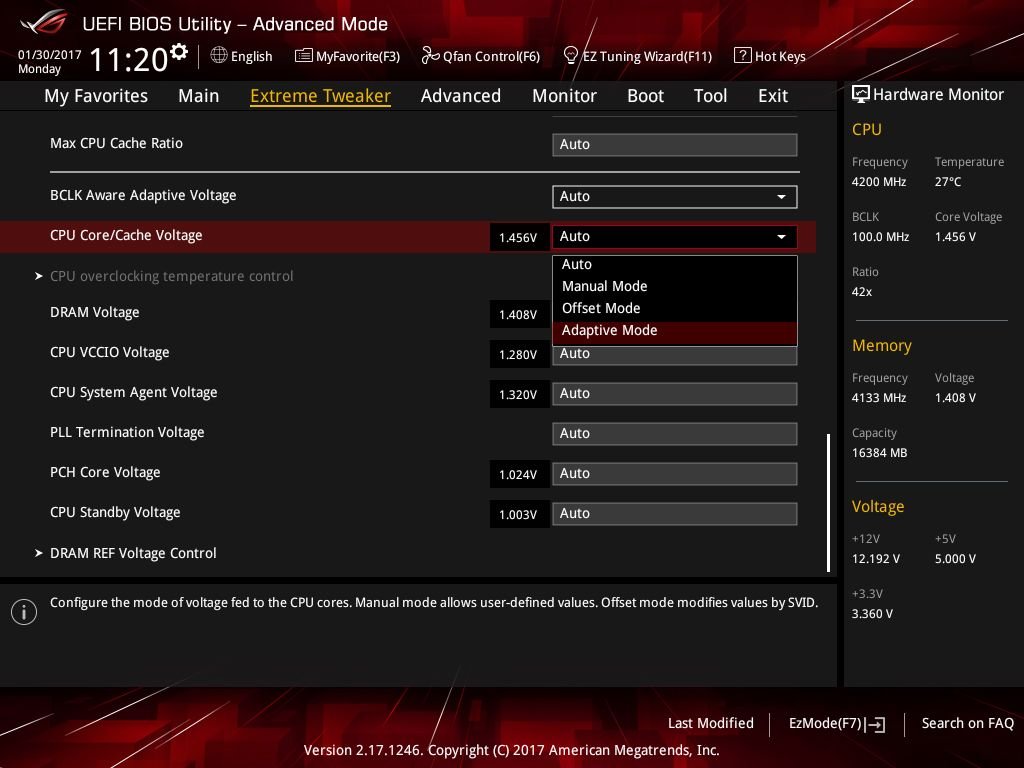Launch Qfan Control fan icon
Viewport: 1024px width, 768px height.
pos(430,56)
